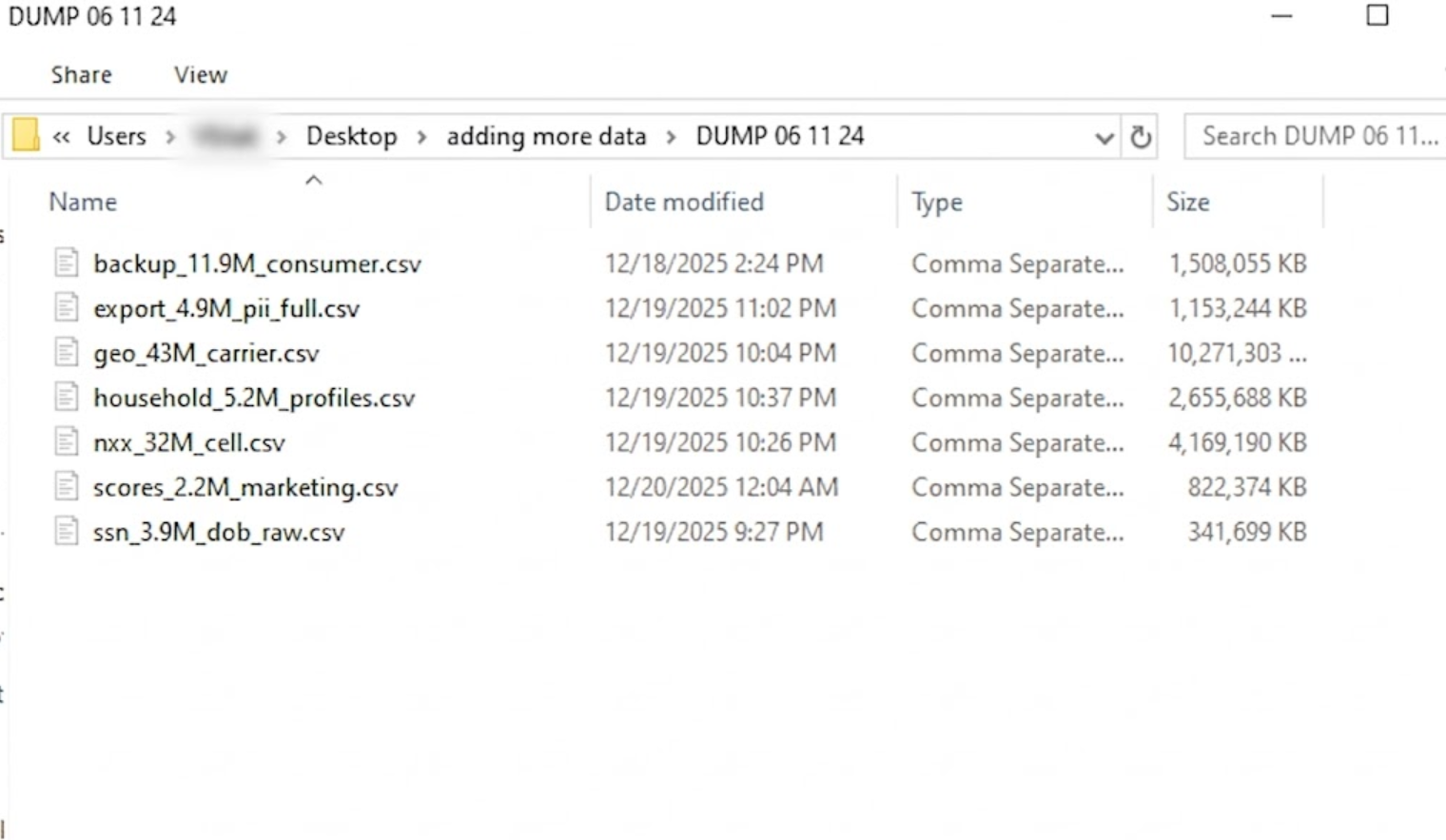Image resolution: width=1446 pixels, height=840 pixels.
Task: Maximize the DUMP 06 11 24 window
Action: 1378,15
